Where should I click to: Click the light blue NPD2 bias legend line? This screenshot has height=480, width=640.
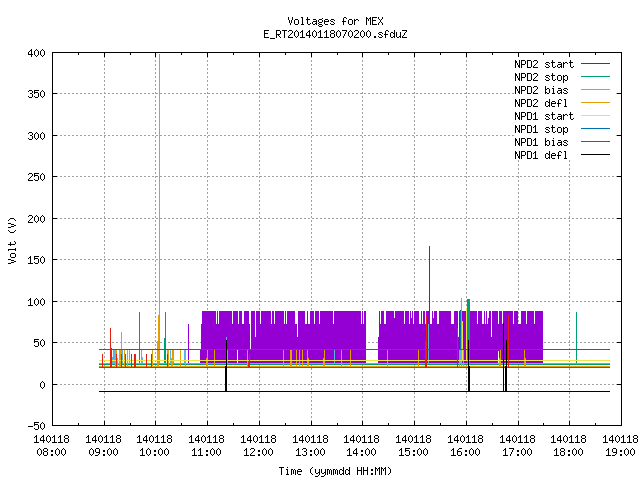[x=596, y=89]
